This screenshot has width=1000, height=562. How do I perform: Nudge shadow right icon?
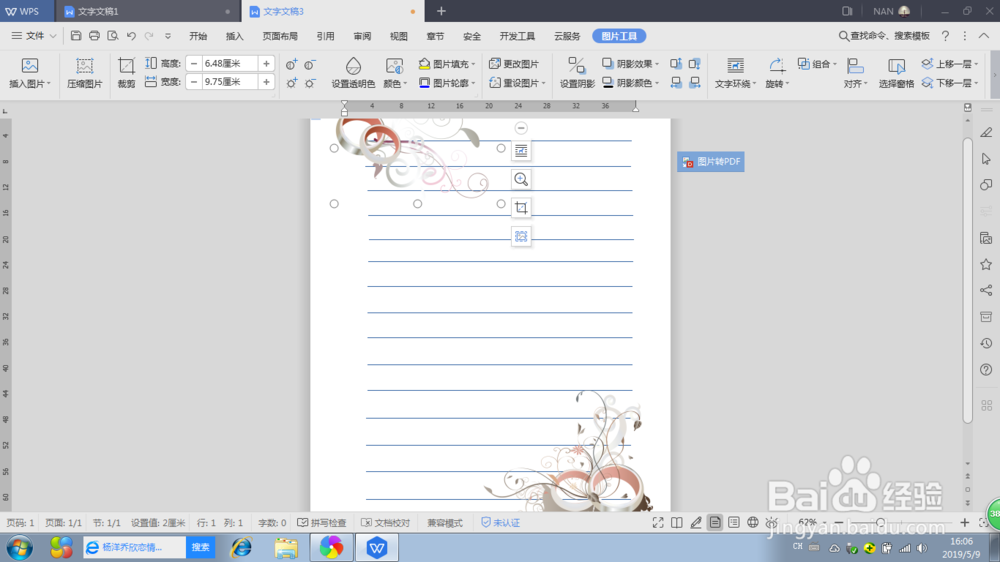coord(695,82)
